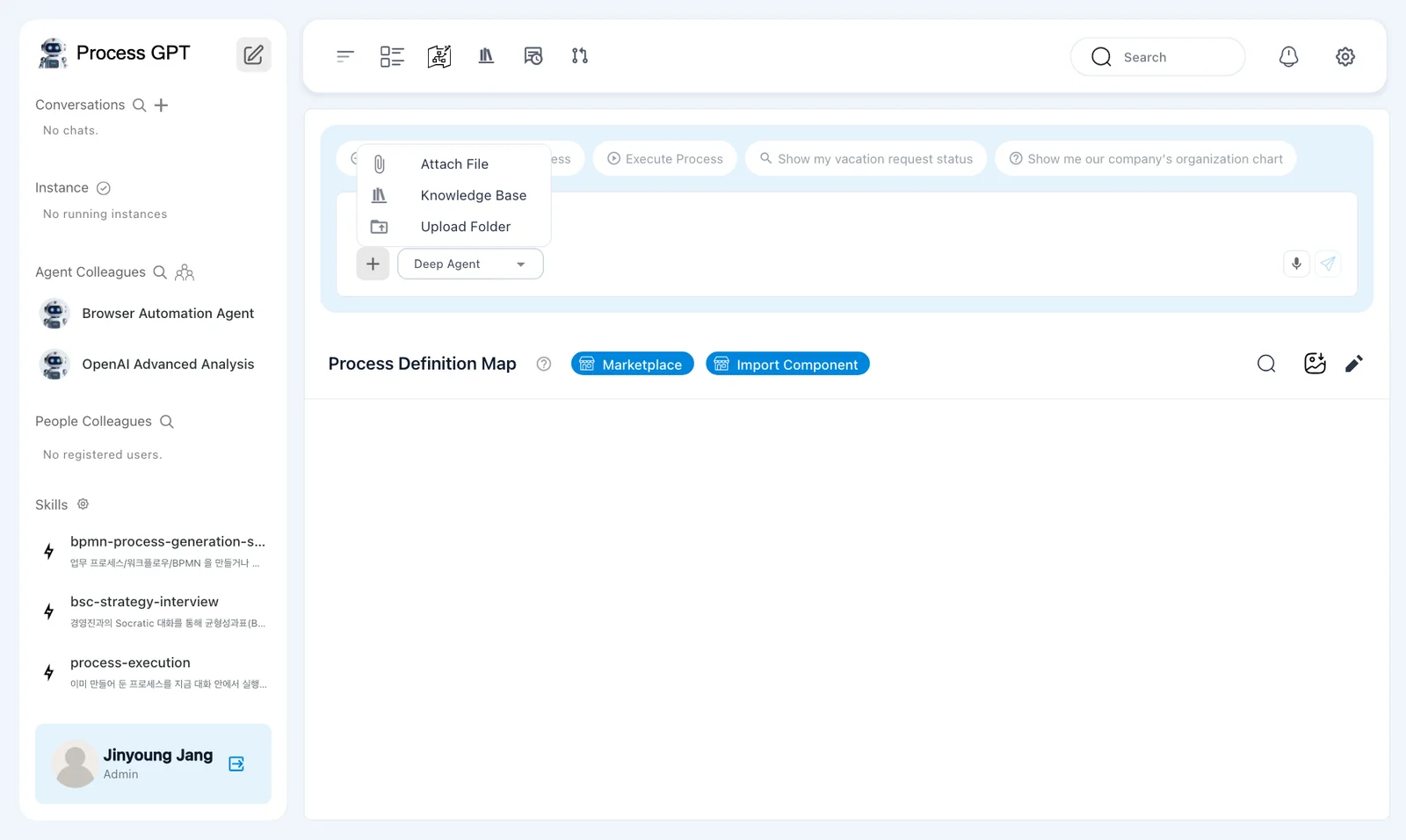Focus the top Search field
Image resolution: width=1406 pixels, height=840 pixels.
1157,56
